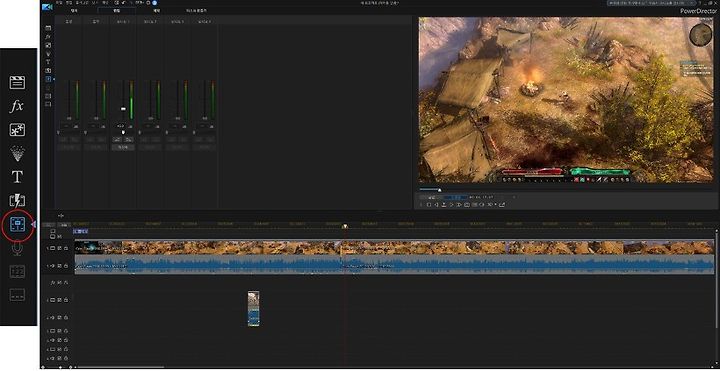Screen dimensions: 720x371
Task: Click the undo arrow in the top toolbar
Action: (x=124, y=3)
